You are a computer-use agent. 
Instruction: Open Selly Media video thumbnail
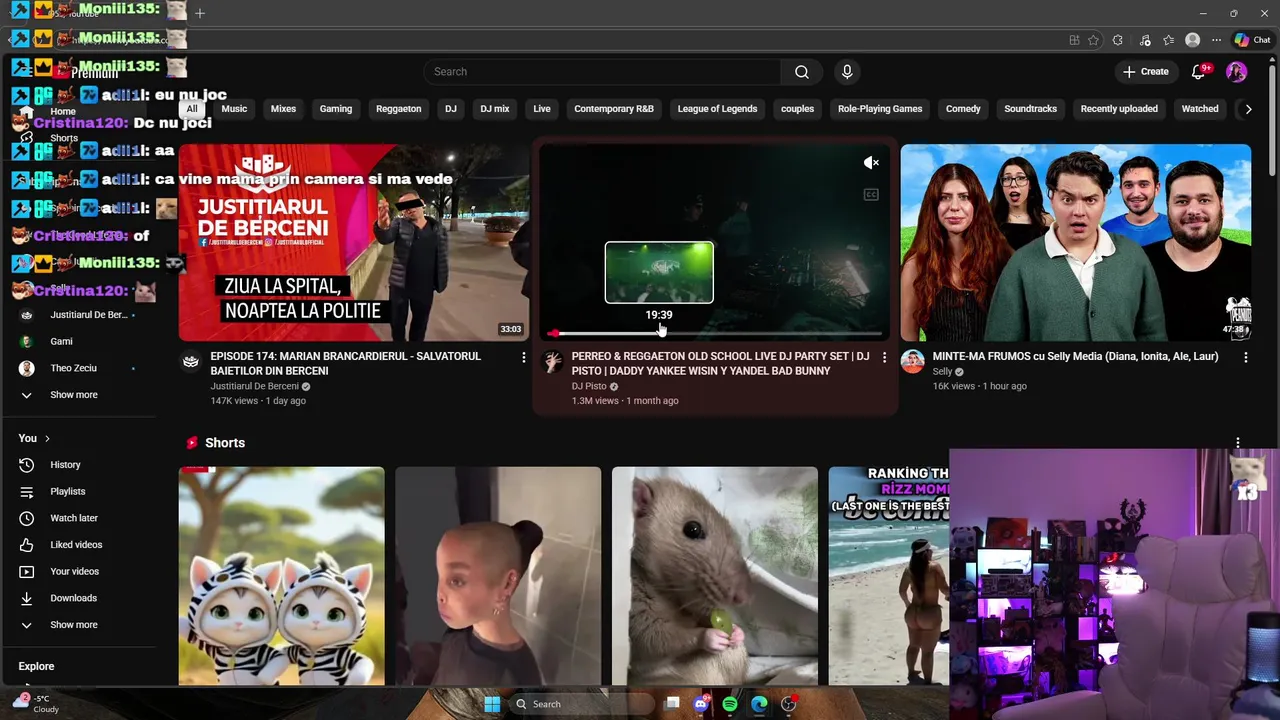click(1075, 243)
